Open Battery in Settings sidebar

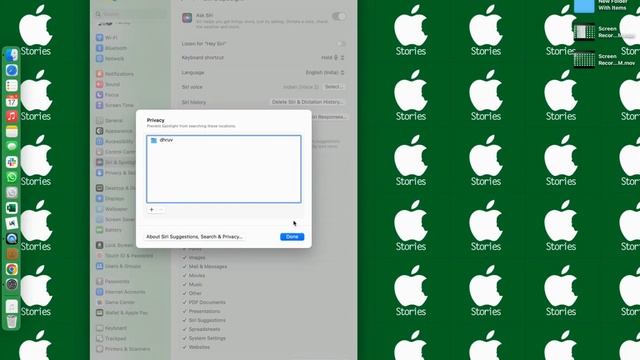click(x=109, y=230)
